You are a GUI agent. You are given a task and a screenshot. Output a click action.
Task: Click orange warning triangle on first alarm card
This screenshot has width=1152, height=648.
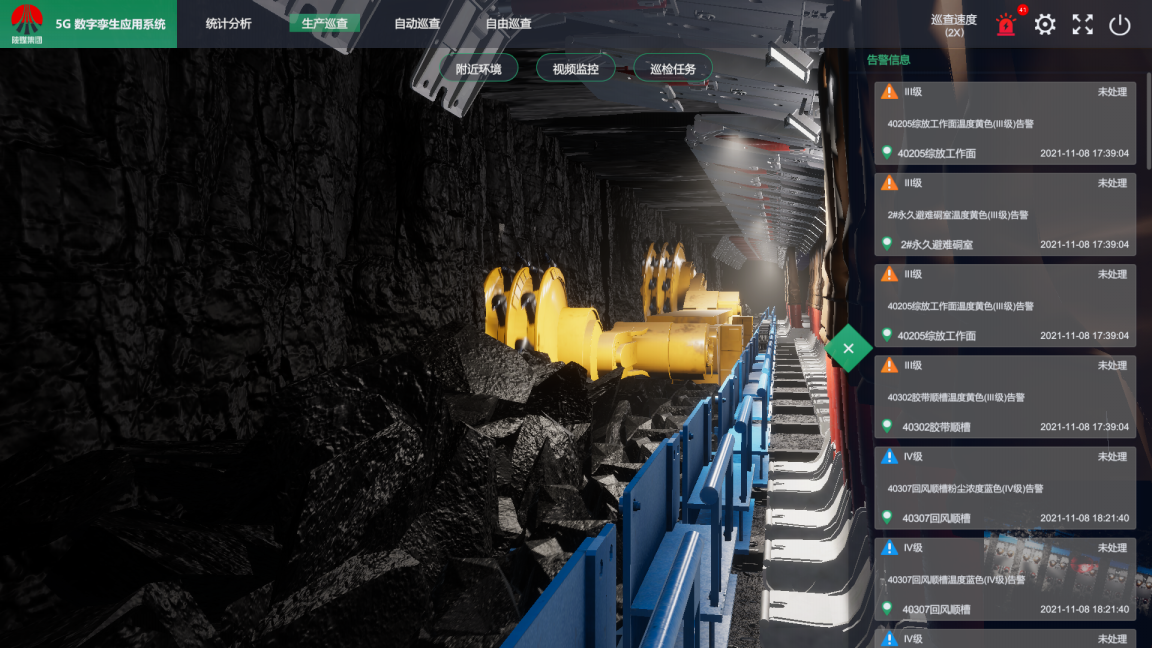[x=889, y=92]
